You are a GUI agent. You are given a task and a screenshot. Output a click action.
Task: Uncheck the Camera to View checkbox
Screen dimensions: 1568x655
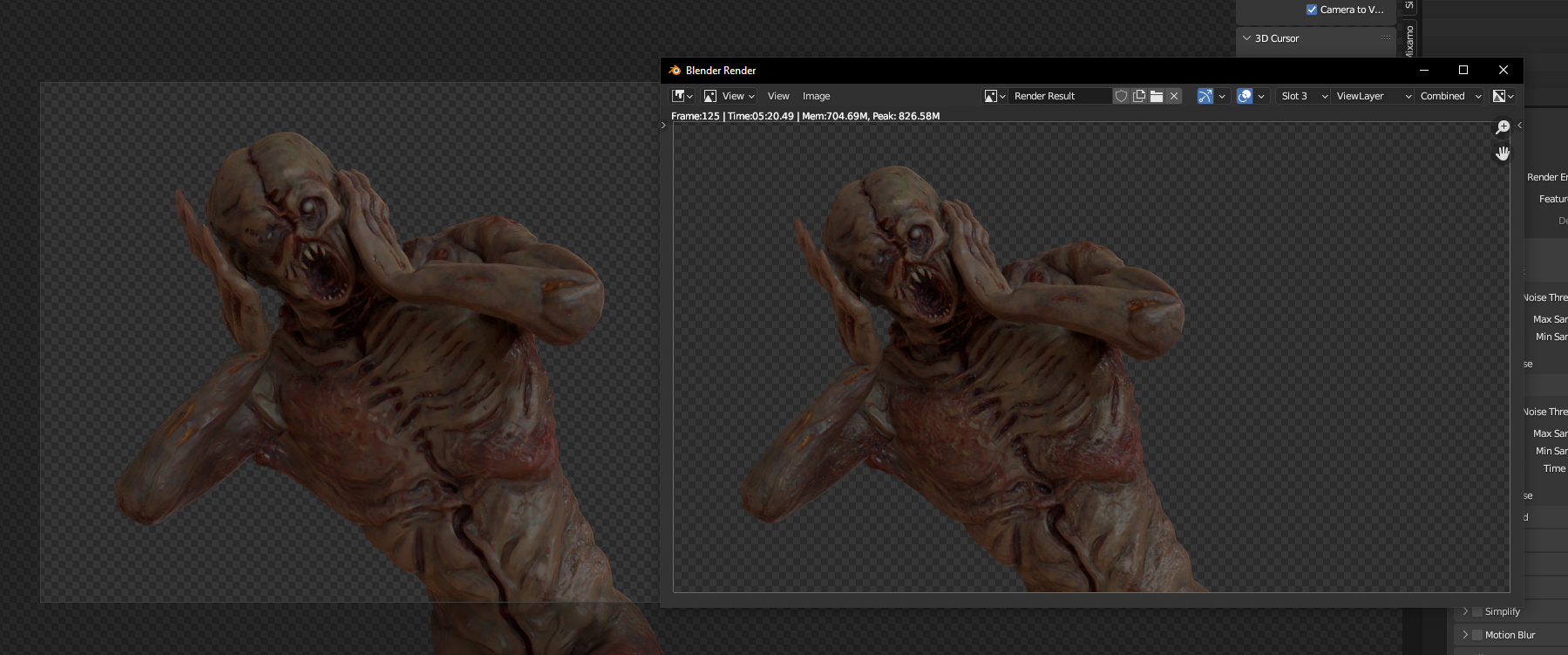[x=1312, y=10]
